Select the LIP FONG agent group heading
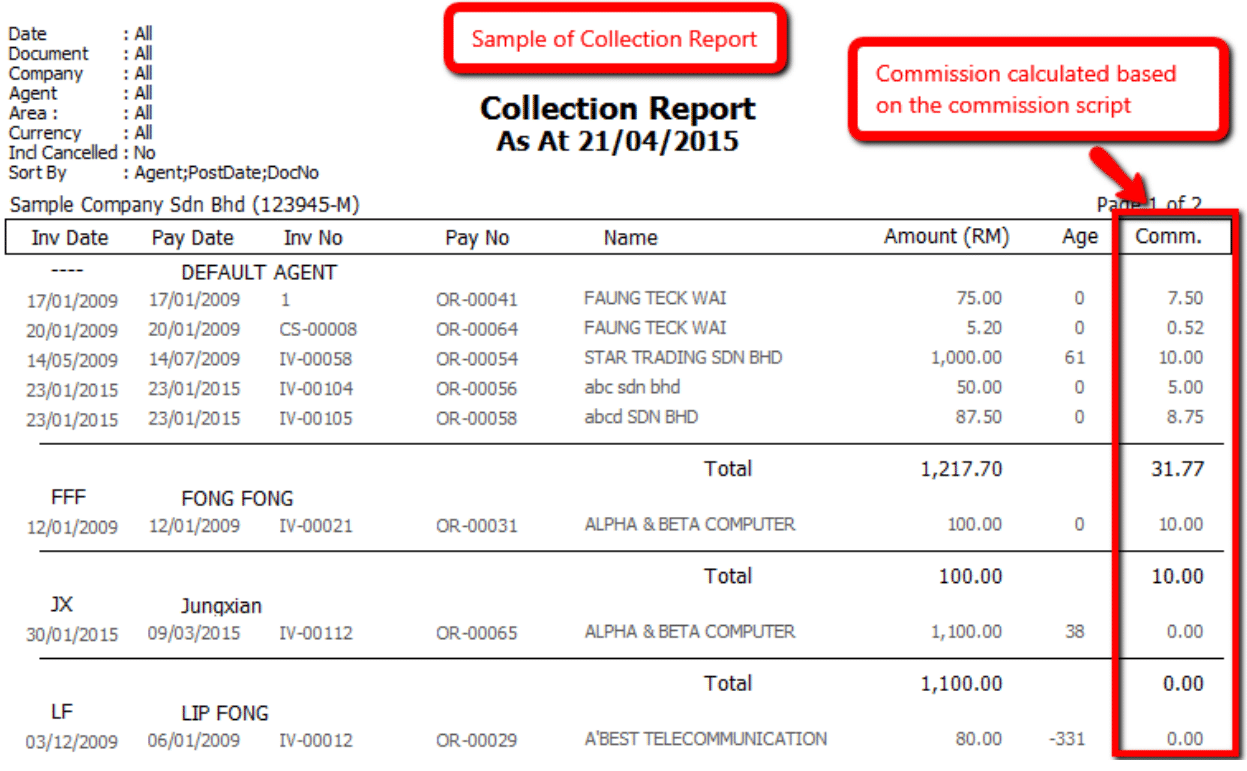This screenshot has height=771, width=1247. [225, 713]
